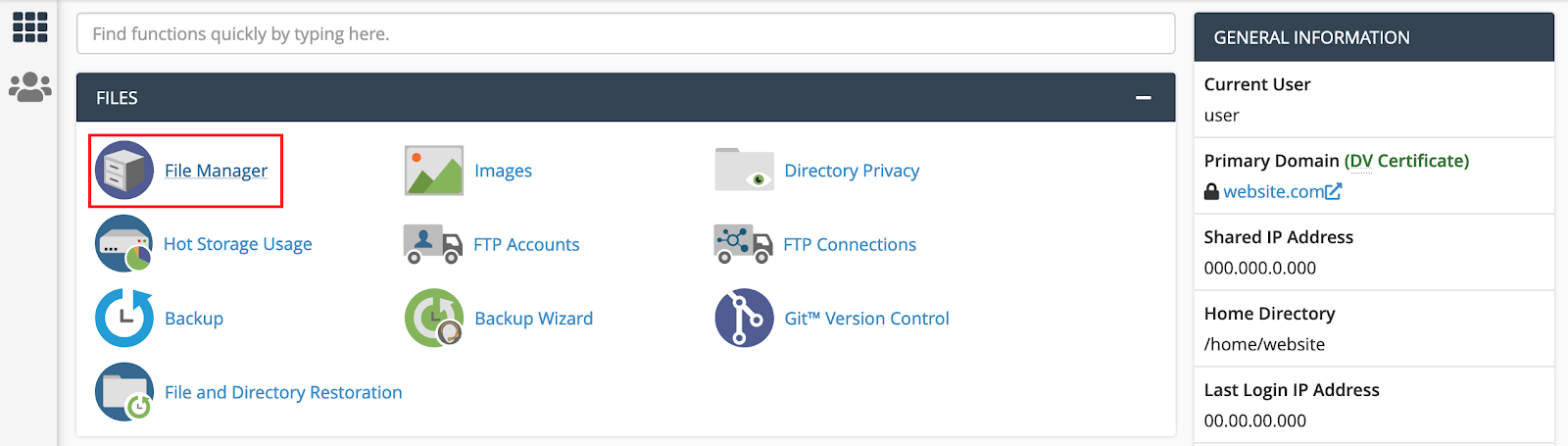Viewport: 1568px width, 446px height.
Task: Open the home grid icon in sidebar
Action: pyautogui.click(x=30, y=27)
